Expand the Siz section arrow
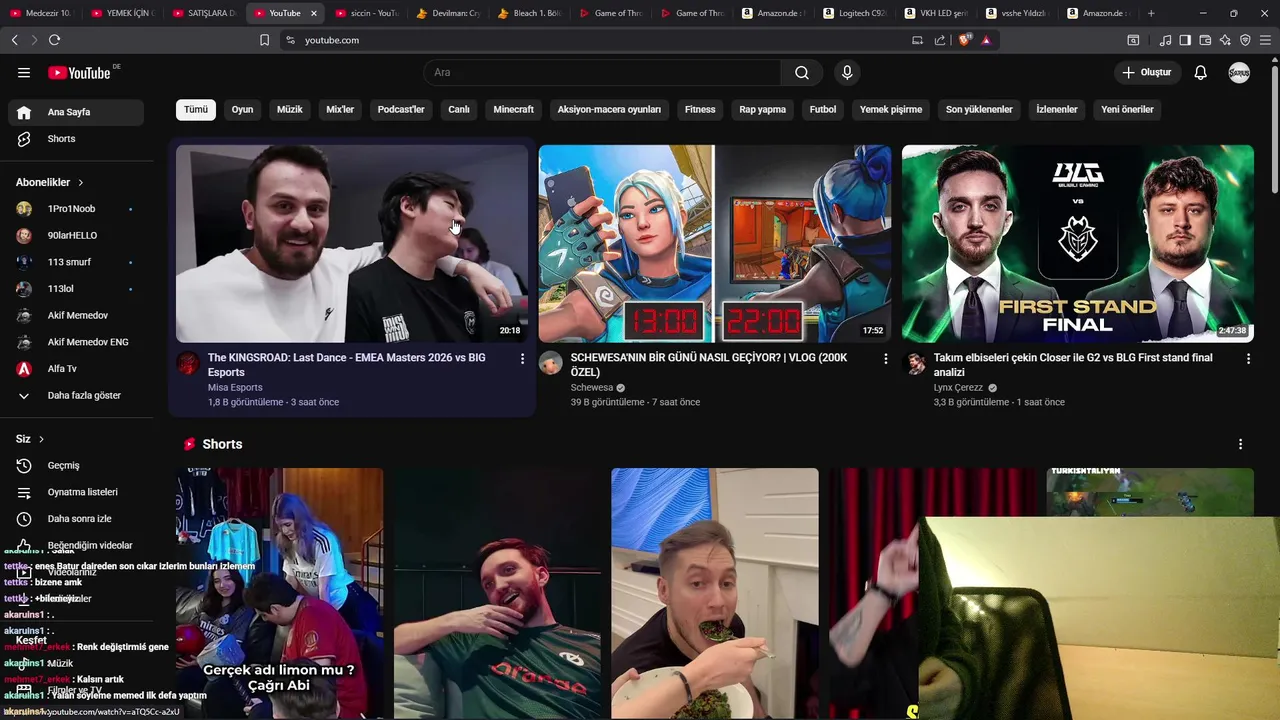Screen dimensions: 1280x720 41,439
